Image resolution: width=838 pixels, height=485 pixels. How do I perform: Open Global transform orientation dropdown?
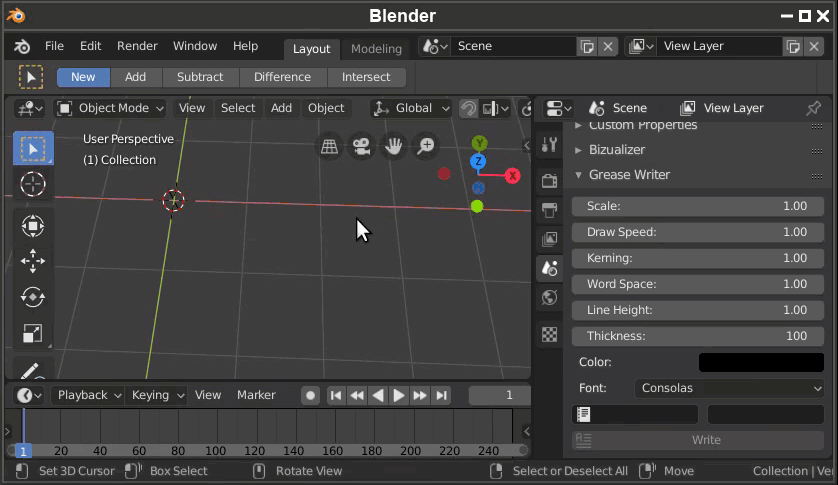pyautogui.click(x=410, y=109)
